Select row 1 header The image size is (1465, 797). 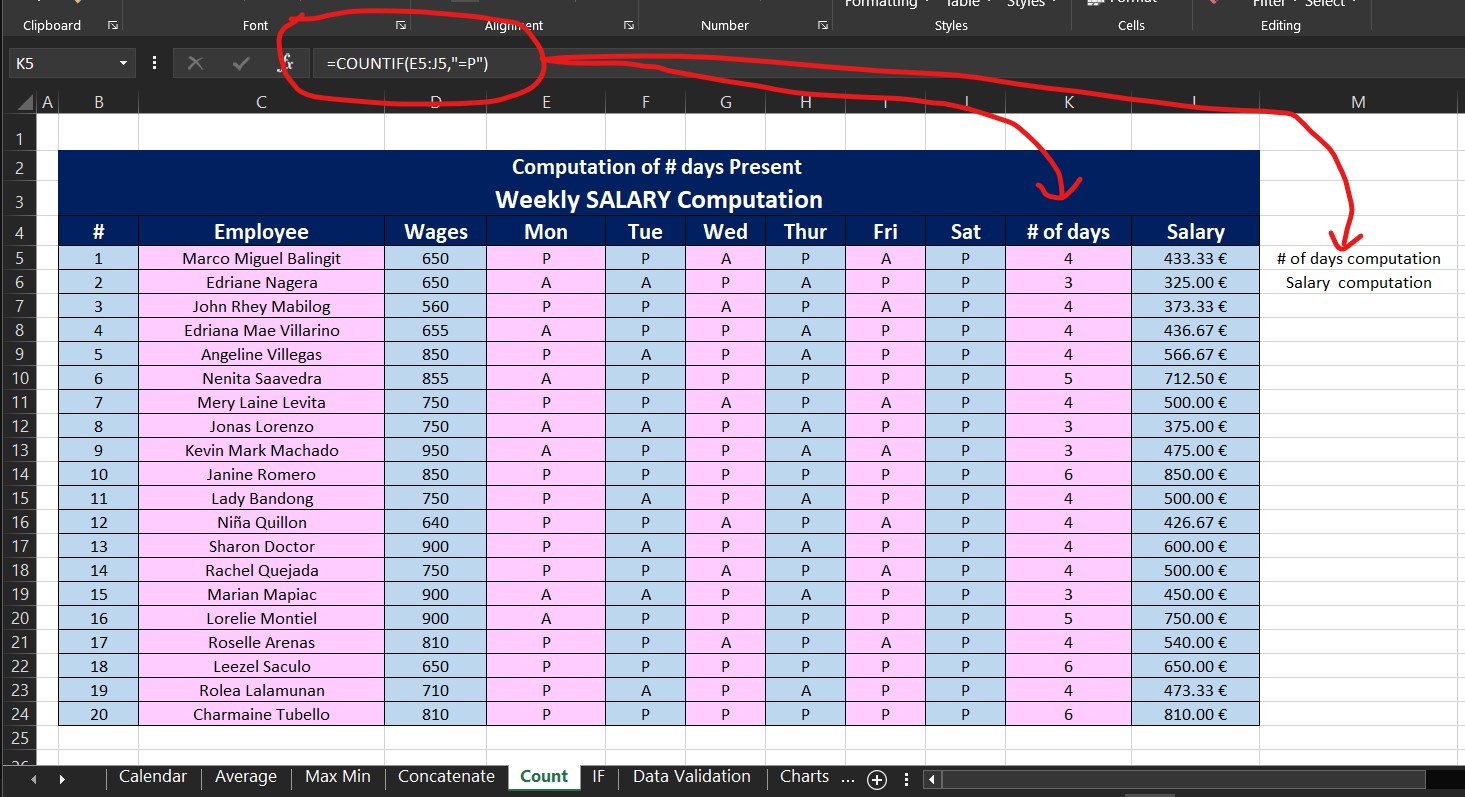coord(19,140)
